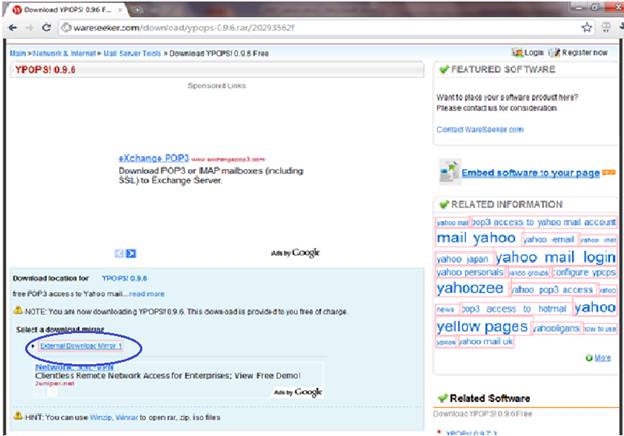
Task: Select 'pop3 access to yahoo mail account' tag
Action: tap(543, 222)
